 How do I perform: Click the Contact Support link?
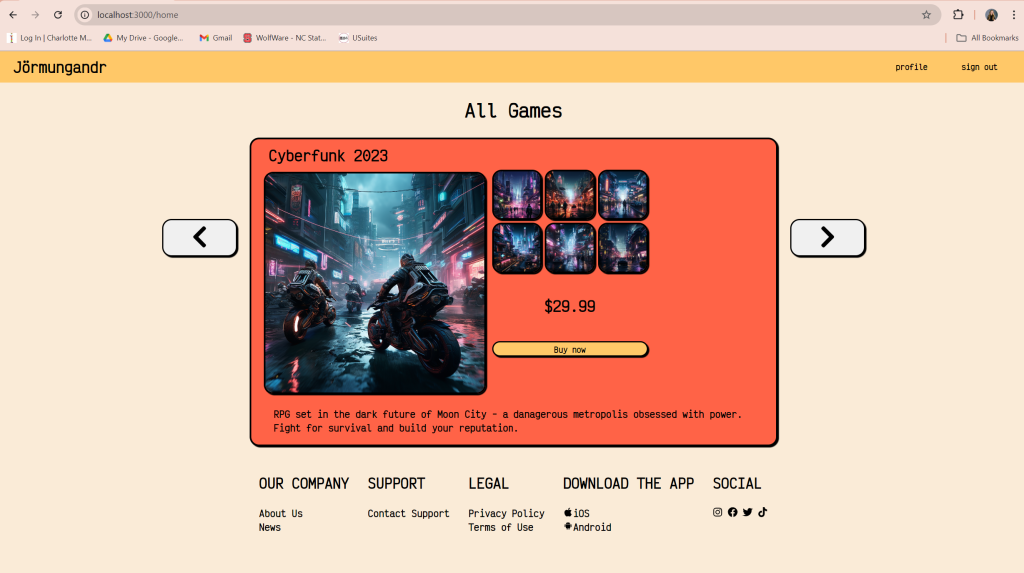[408, 514]
